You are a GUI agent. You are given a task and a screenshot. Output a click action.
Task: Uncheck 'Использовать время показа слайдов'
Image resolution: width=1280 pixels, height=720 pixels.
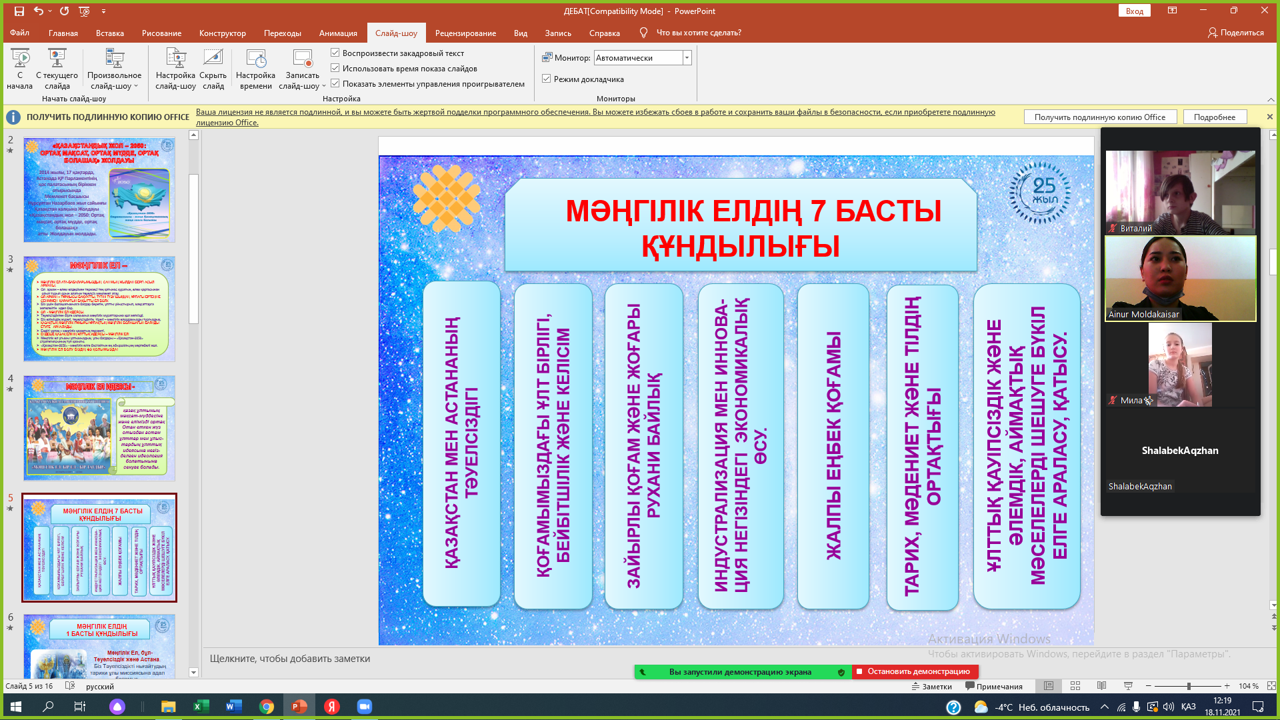point(336,69)
